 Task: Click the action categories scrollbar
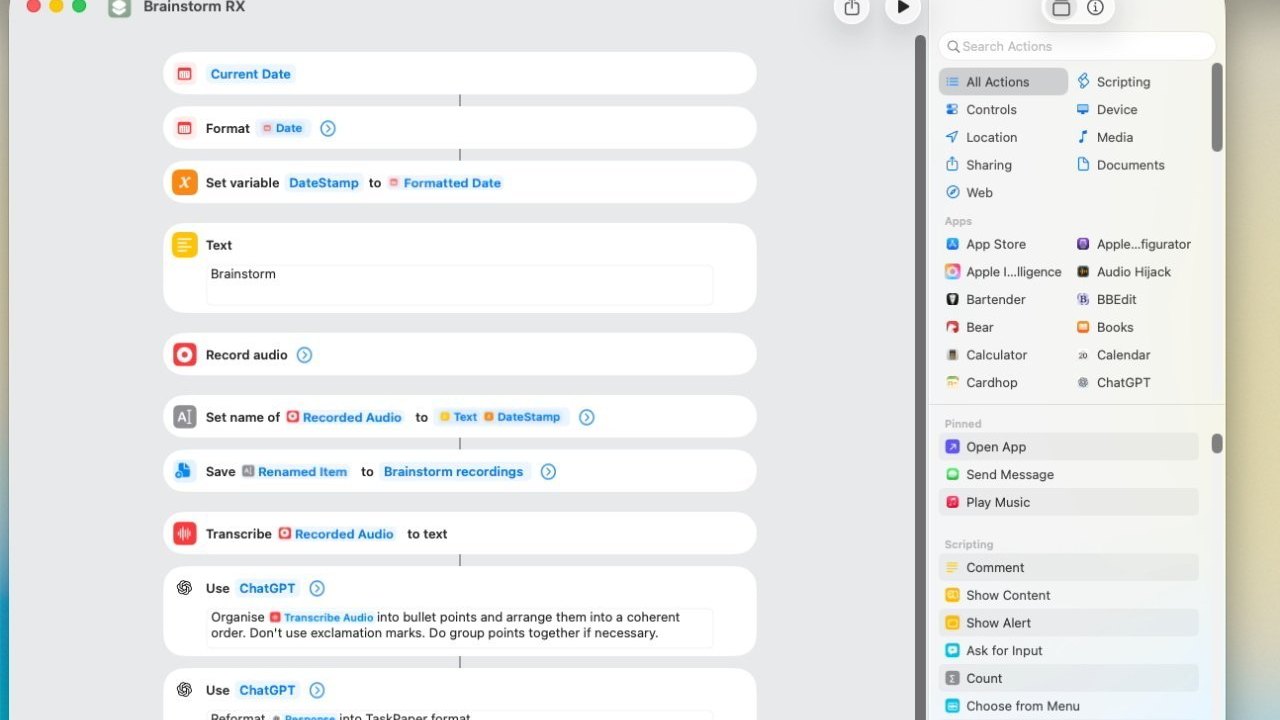[x=1217, y=107]
